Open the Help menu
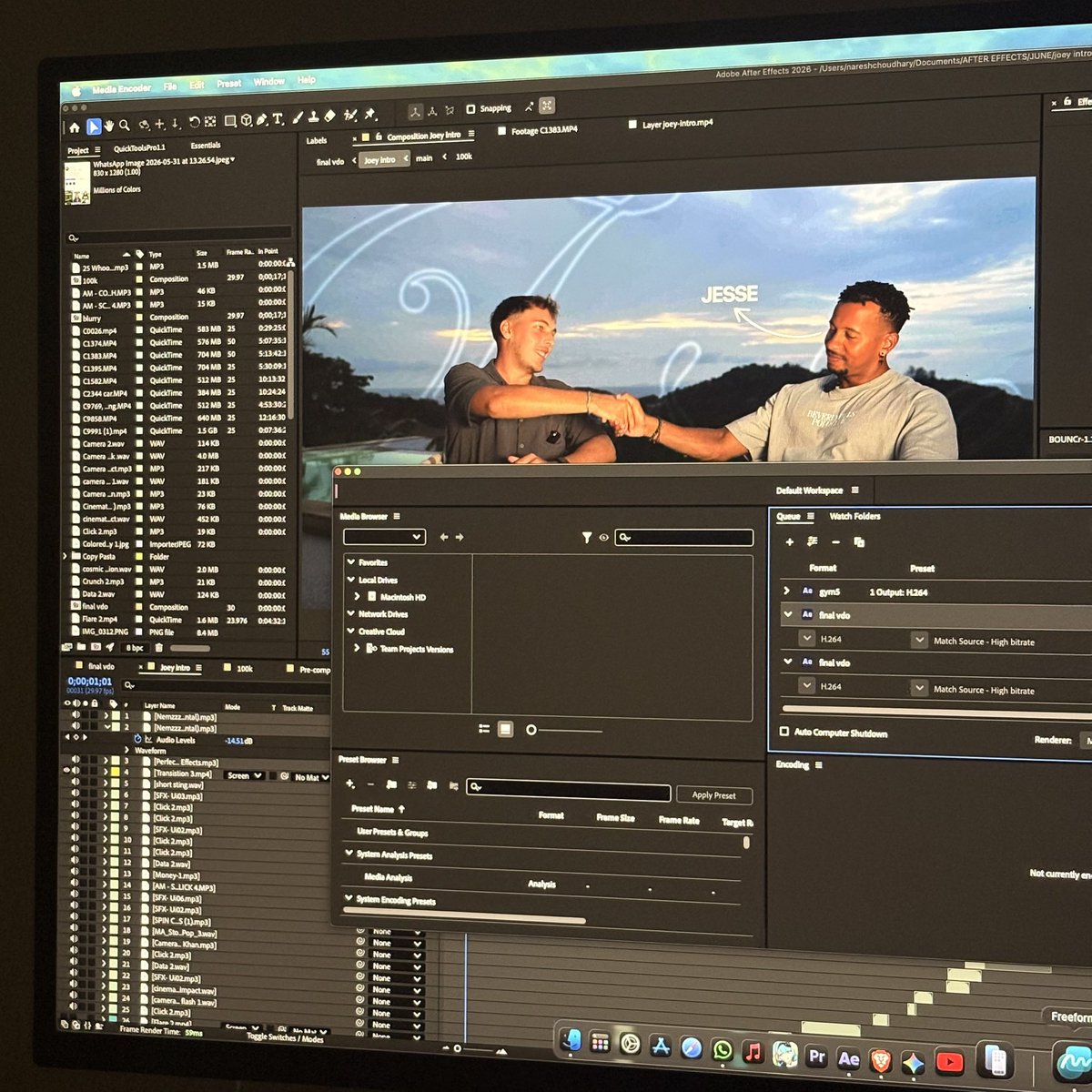 click(x=307, y=80)
